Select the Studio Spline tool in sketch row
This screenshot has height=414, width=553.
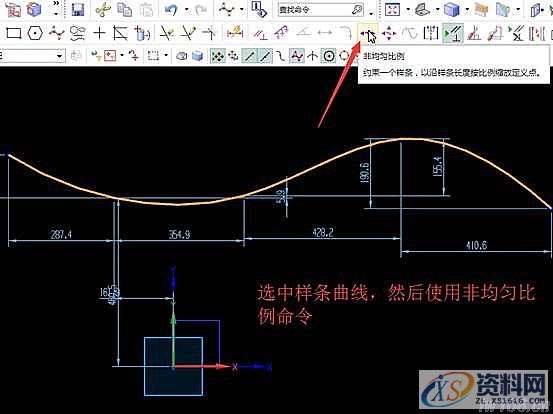[56, 33]
